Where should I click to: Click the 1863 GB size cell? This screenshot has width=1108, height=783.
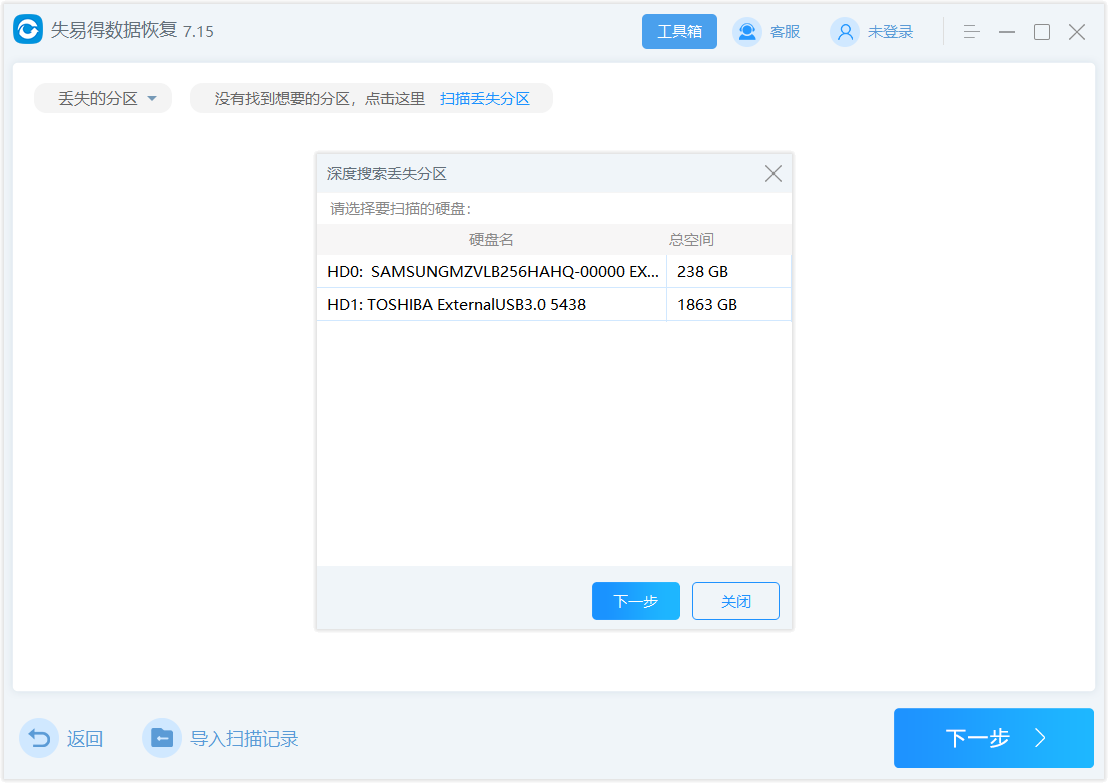729,305
